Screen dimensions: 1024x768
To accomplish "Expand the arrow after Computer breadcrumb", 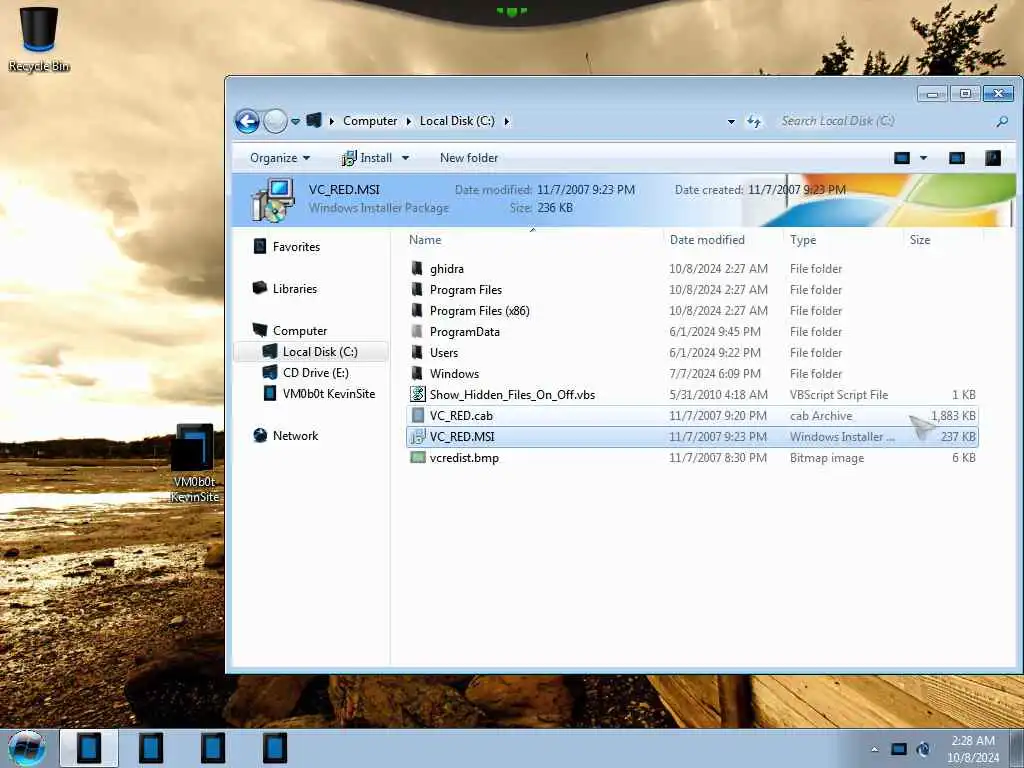I will point(409,121).
